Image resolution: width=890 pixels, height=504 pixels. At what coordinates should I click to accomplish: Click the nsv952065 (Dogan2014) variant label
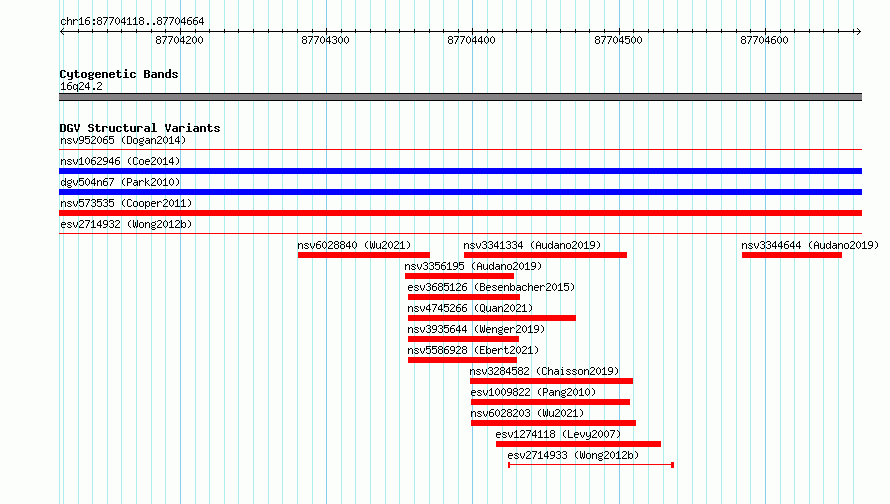pos(123,140)
